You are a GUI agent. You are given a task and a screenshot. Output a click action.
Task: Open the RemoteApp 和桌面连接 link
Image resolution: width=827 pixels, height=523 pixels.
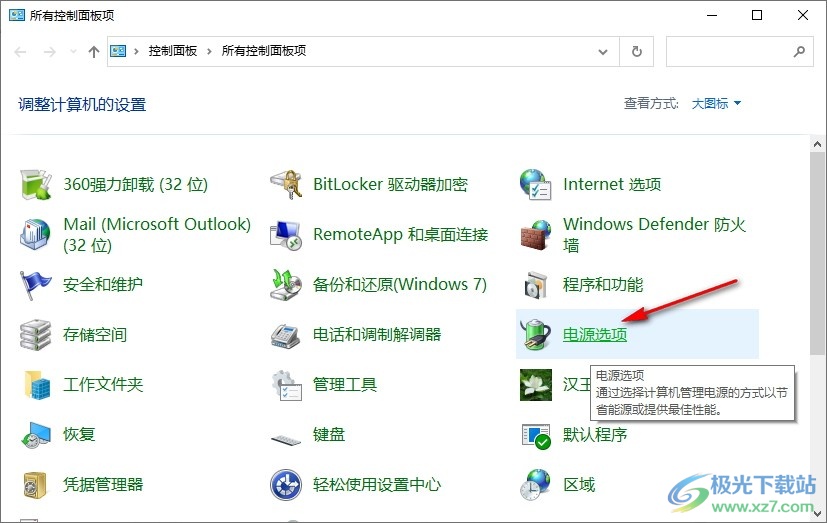(400, 235)
